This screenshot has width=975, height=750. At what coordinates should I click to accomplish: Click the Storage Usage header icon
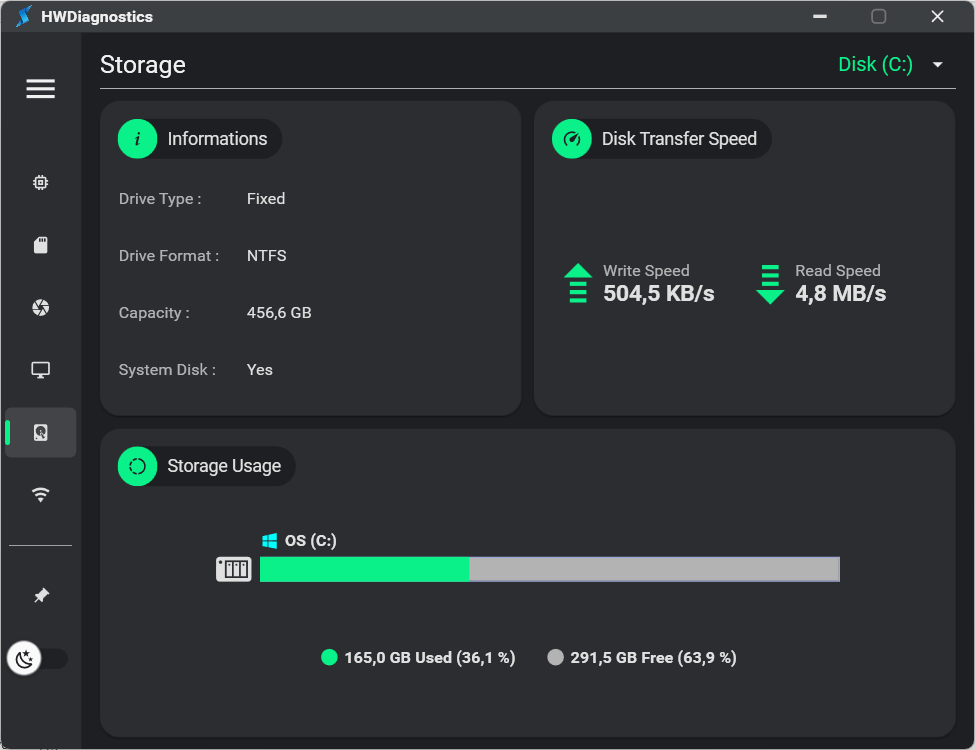(x=137, y=466)
